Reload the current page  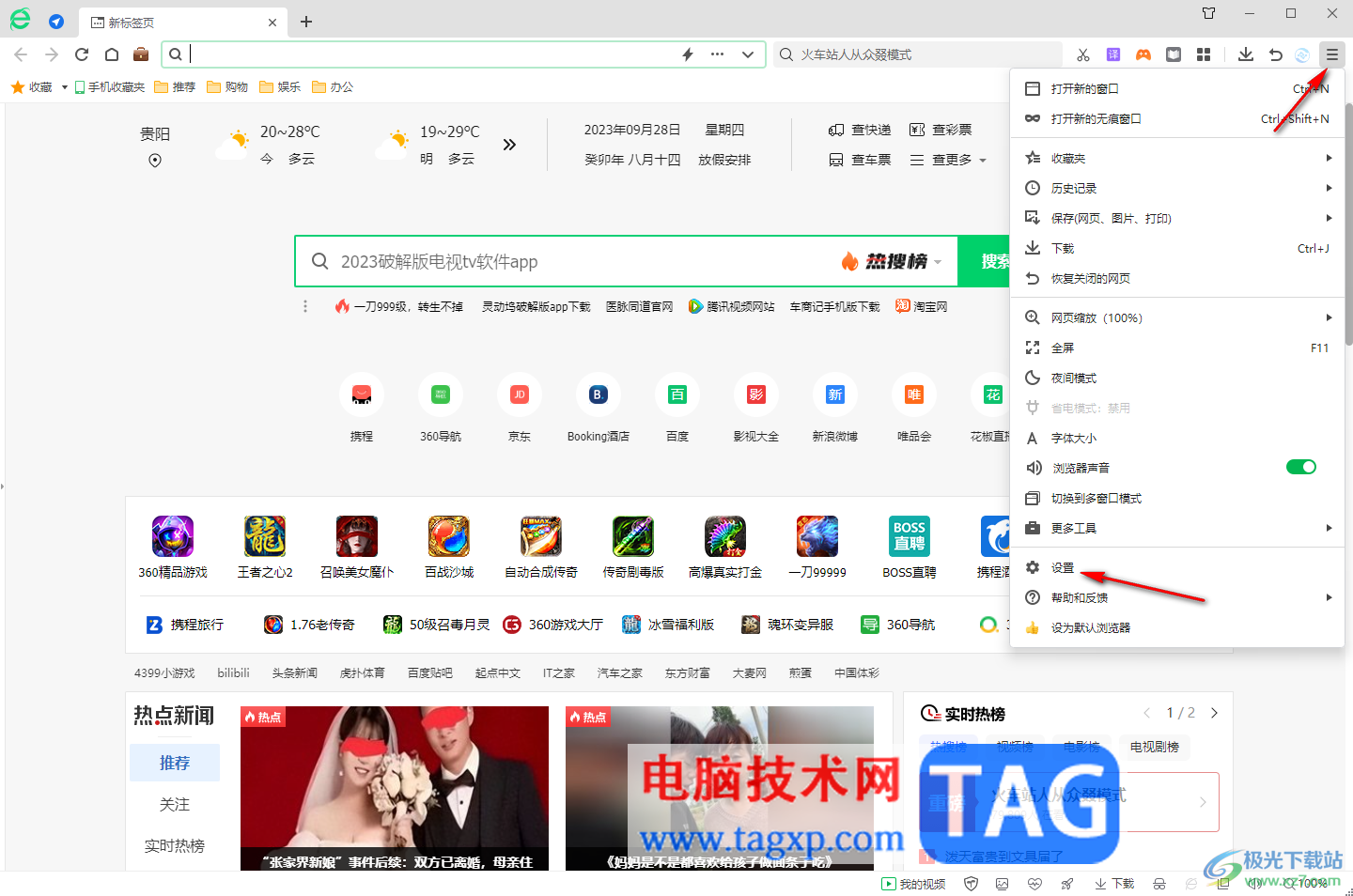(82, 54)
